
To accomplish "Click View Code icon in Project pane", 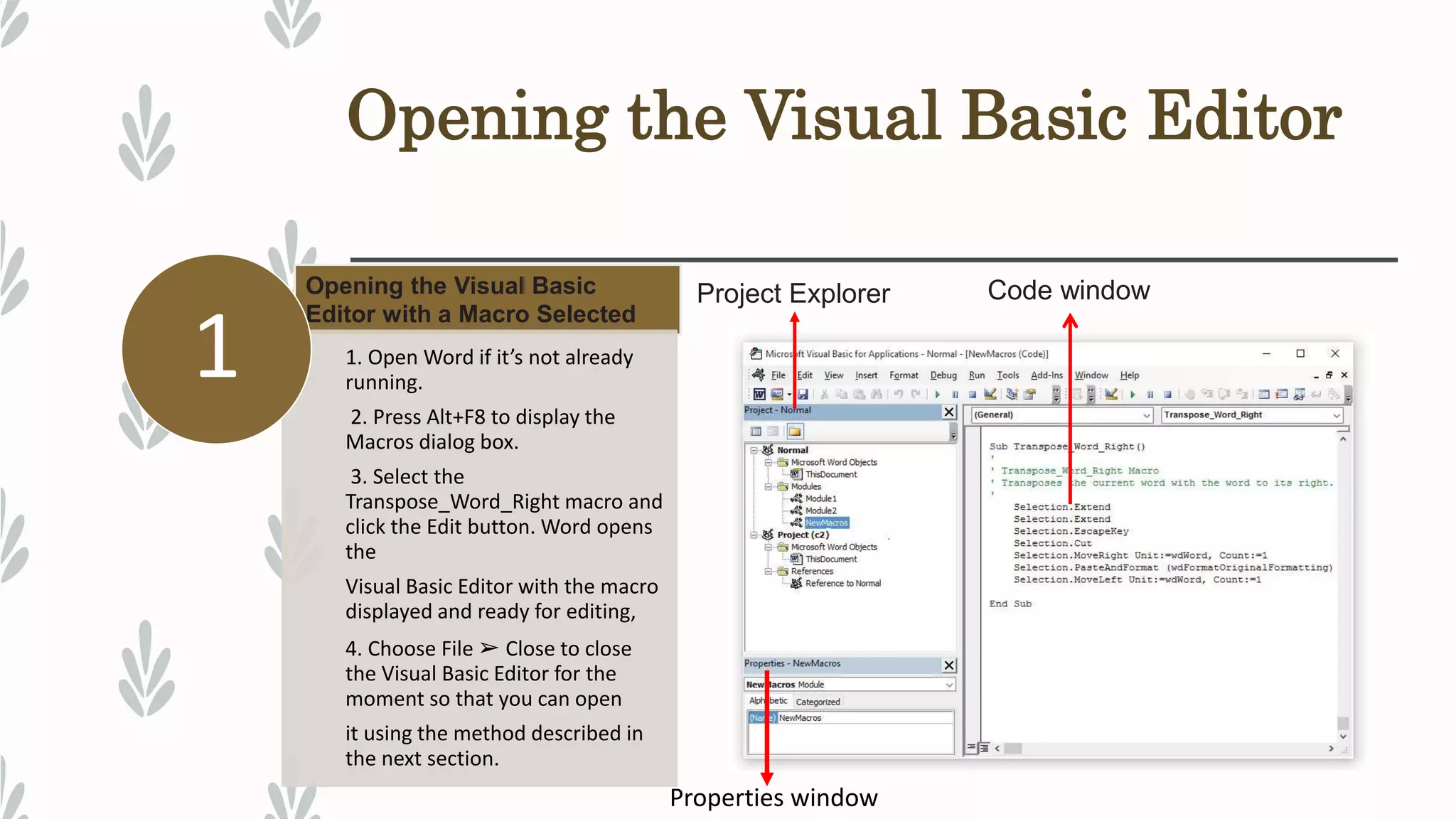I will point(756,431).
